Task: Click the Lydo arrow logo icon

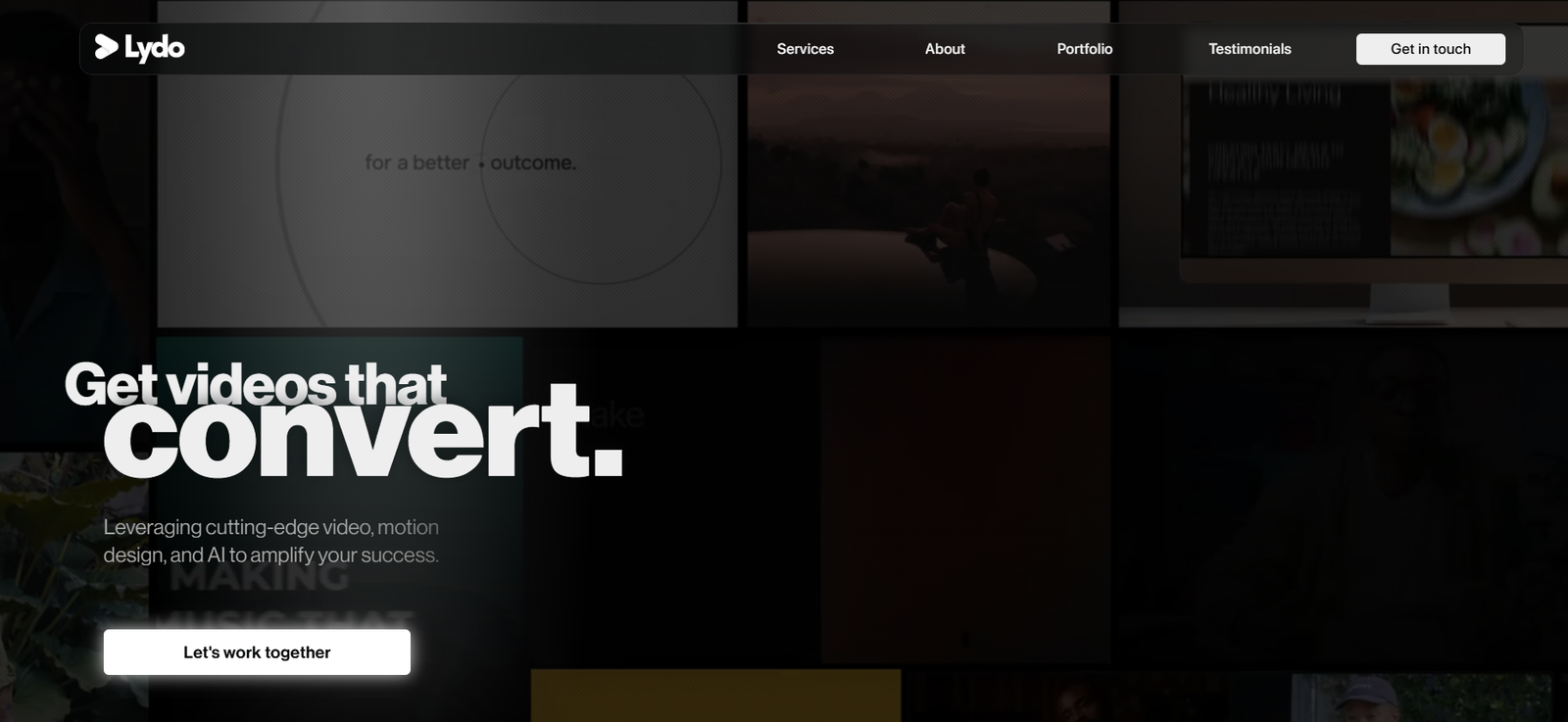Action: tap(106, 47)
